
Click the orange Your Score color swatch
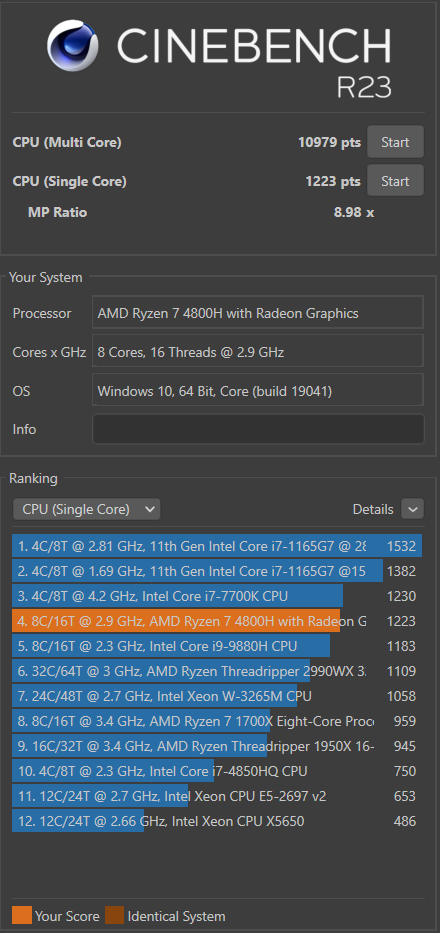(x=21, y=916)
